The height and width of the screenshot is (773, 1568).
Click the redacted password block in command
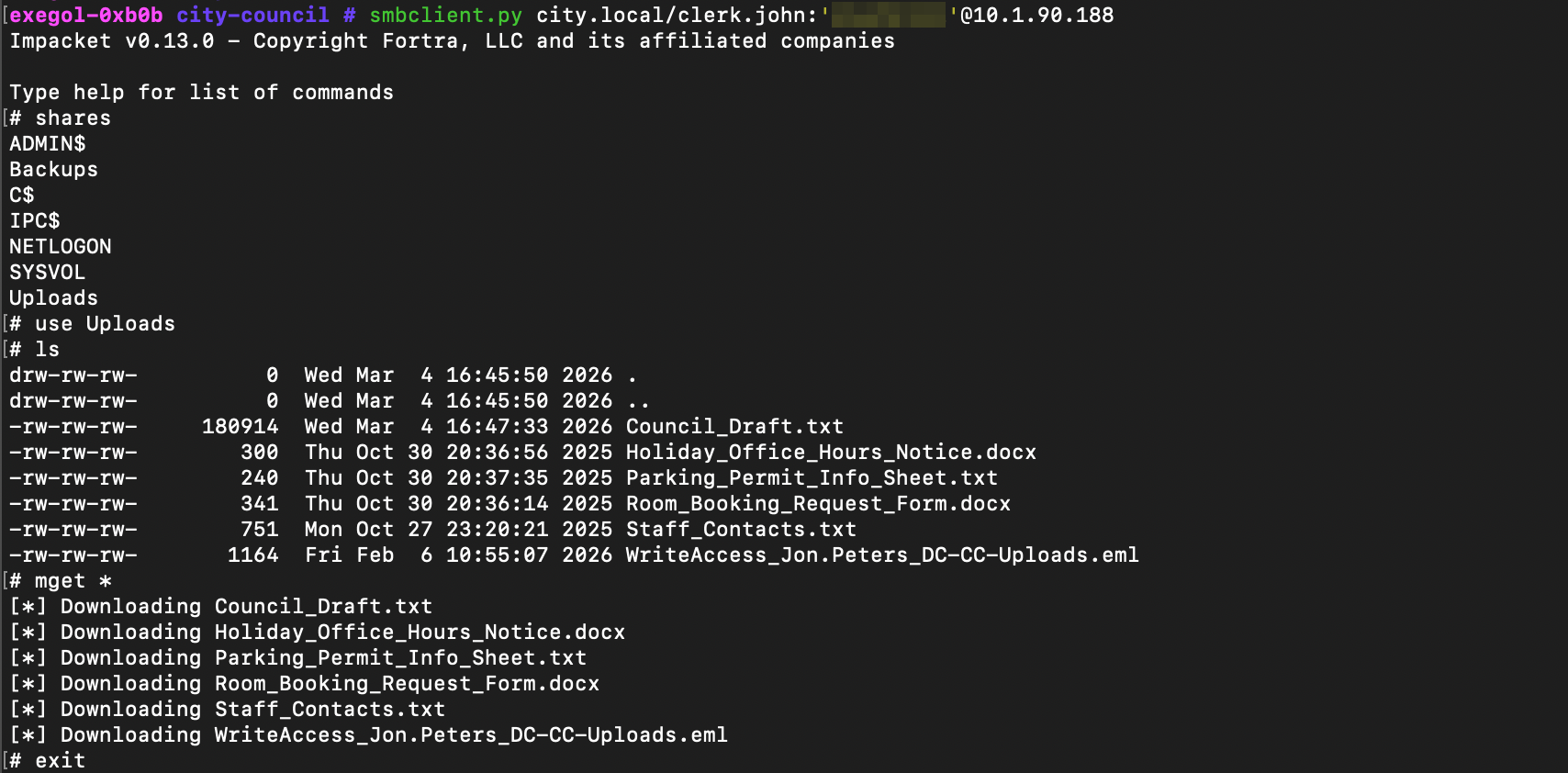coord(888,16)
